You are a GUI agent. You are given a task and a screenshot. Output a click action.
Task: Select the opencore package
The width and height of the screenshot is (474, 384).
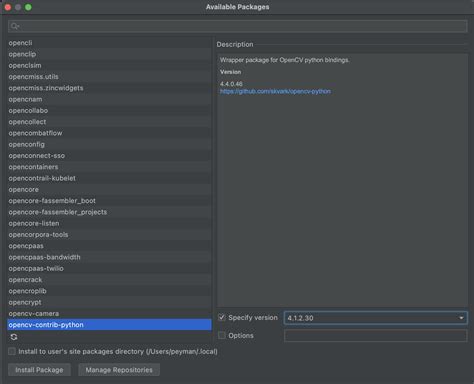click(109, 189)
